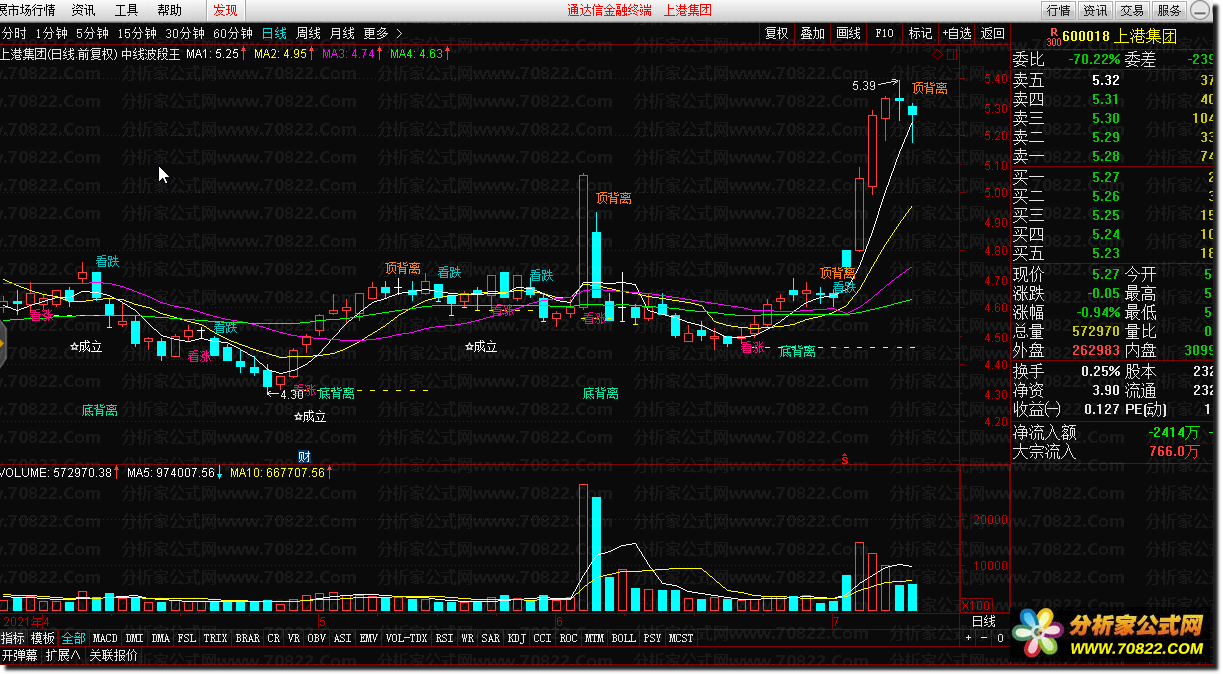Click the 中线波段王 indicator label
The image size is (1223, 674).
[x=150, y=54]
